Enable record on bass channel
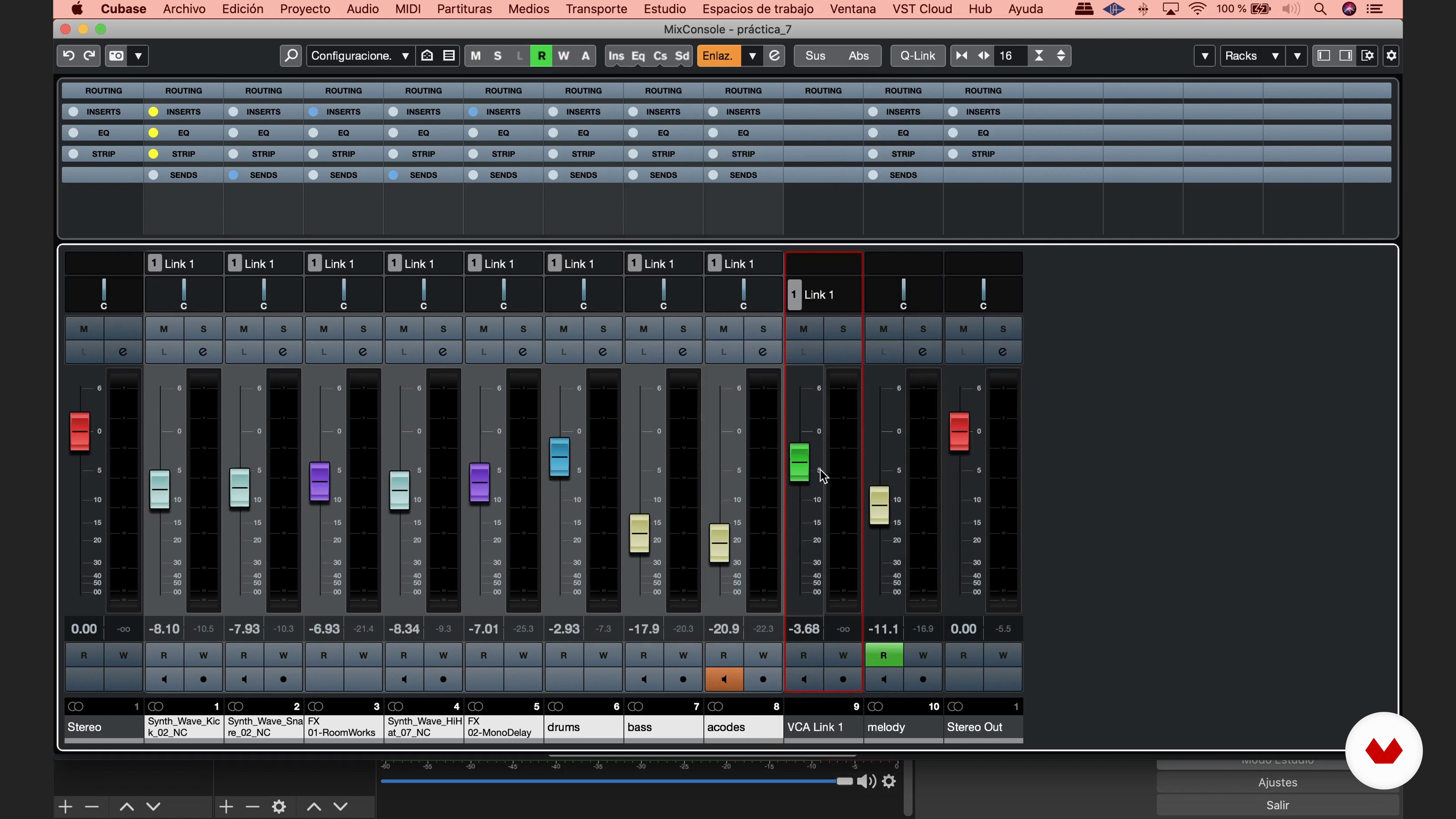 pos(683,679)
